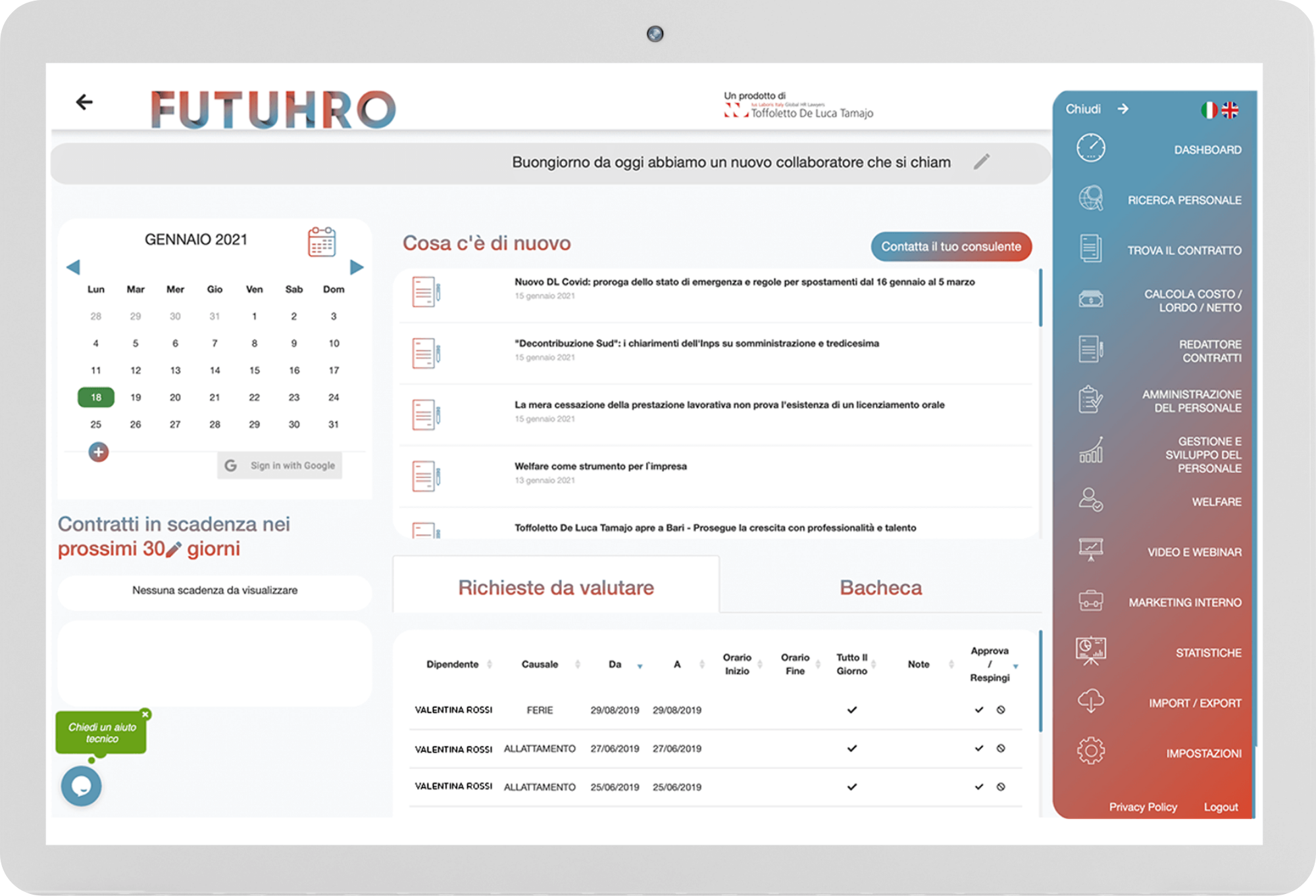The width and height of the screenshot is (1316, 896).
Task: Go to the previous calendar month
Action: [73, 267]
